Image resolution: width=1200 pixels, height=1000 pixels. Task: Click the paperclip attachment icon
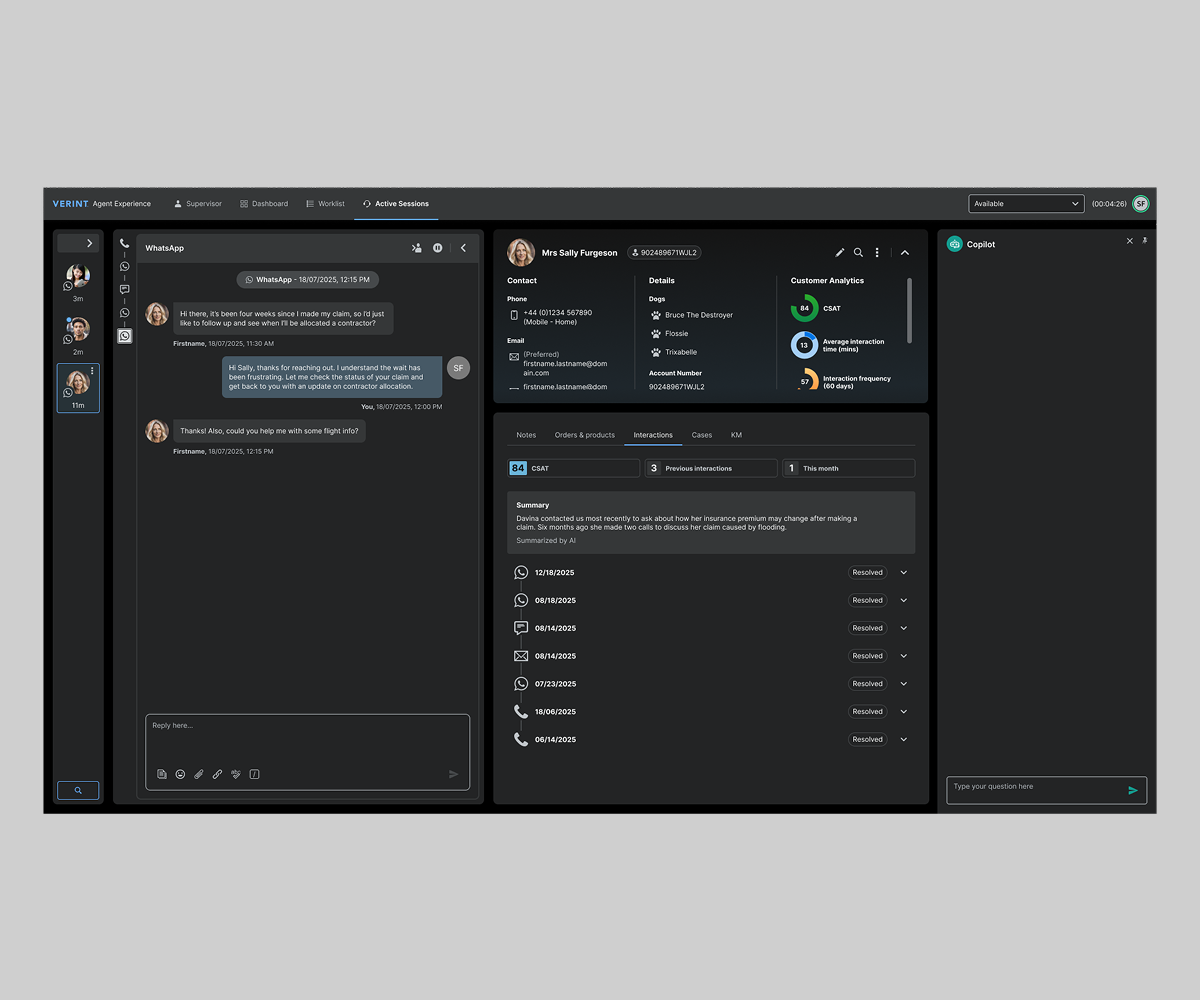pos(199,774)
